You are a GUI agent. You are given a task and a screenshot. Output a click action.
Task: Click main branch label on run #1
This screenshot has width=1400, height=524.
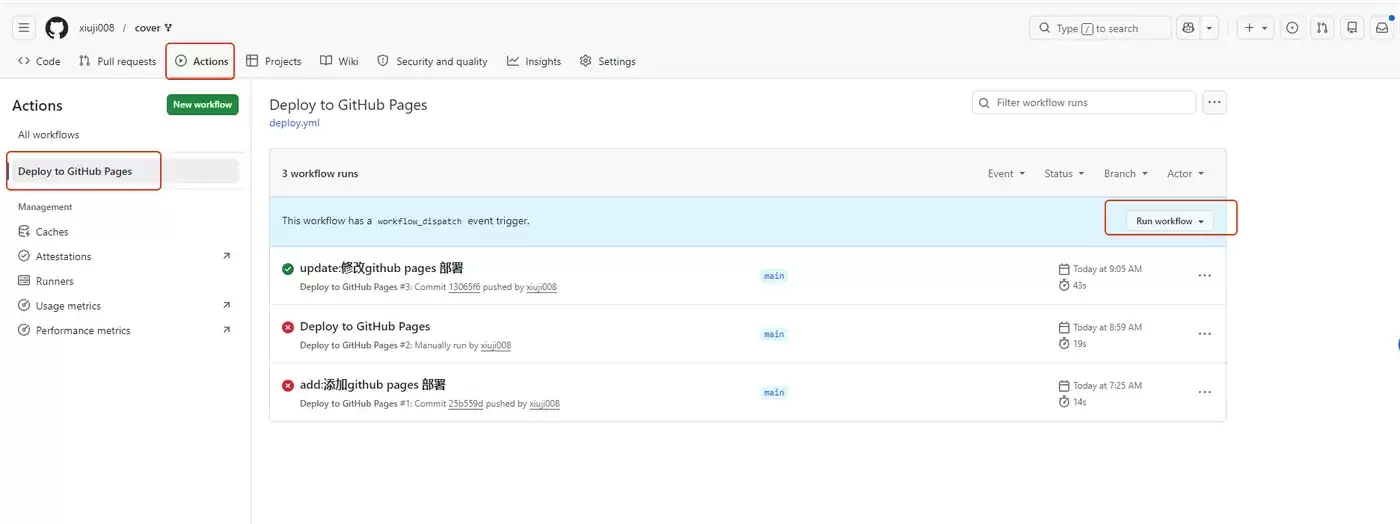pyautogui.click(x=774, y=393)
